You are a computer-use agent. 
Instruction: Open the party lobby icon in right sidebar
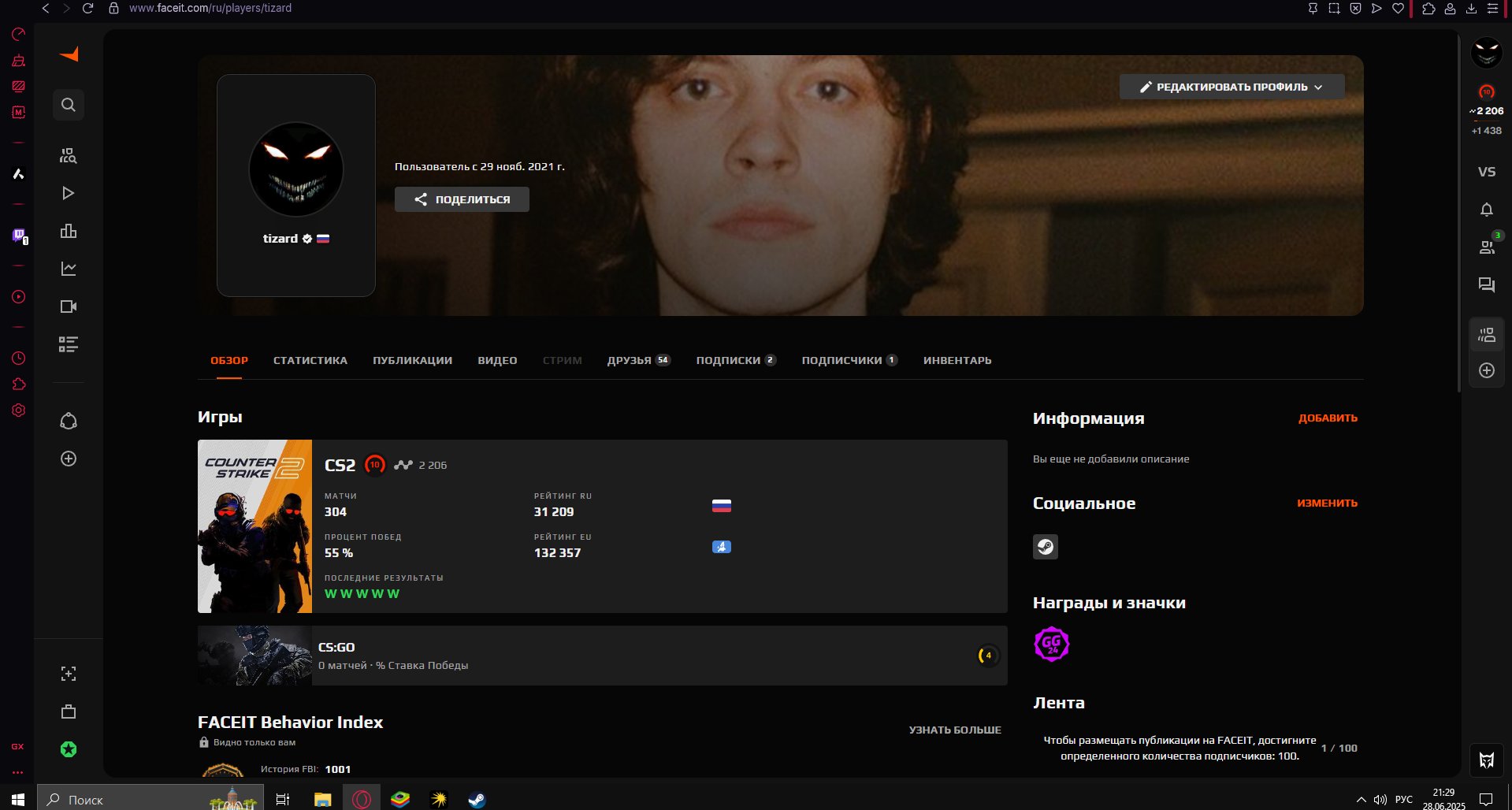coord(1487,335)
